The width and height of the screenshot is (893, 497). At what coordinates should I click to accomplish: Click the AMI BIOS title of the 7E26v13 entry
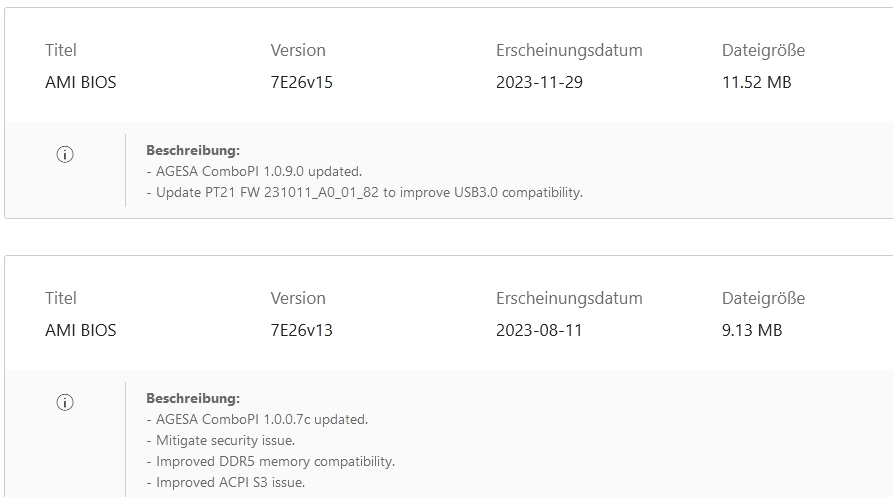click(81, 331)
